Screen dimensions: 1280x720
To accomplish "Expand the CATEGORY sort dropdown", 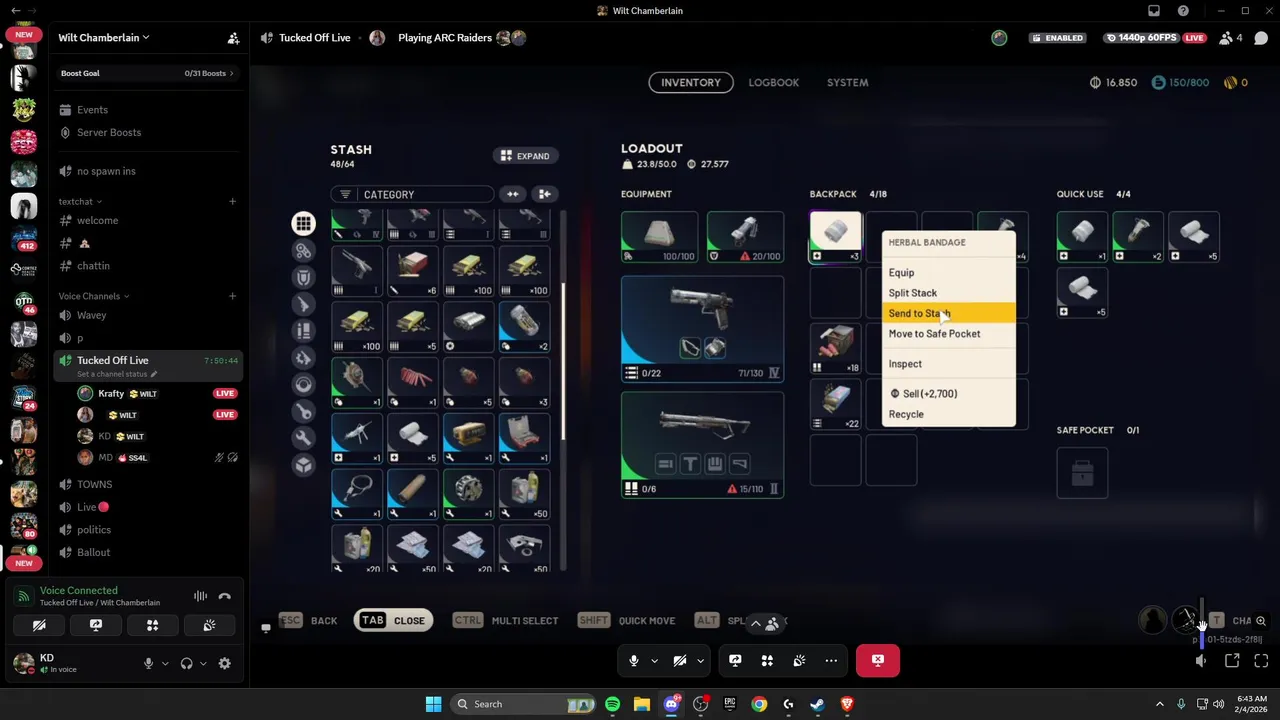I will click(412, 194).
